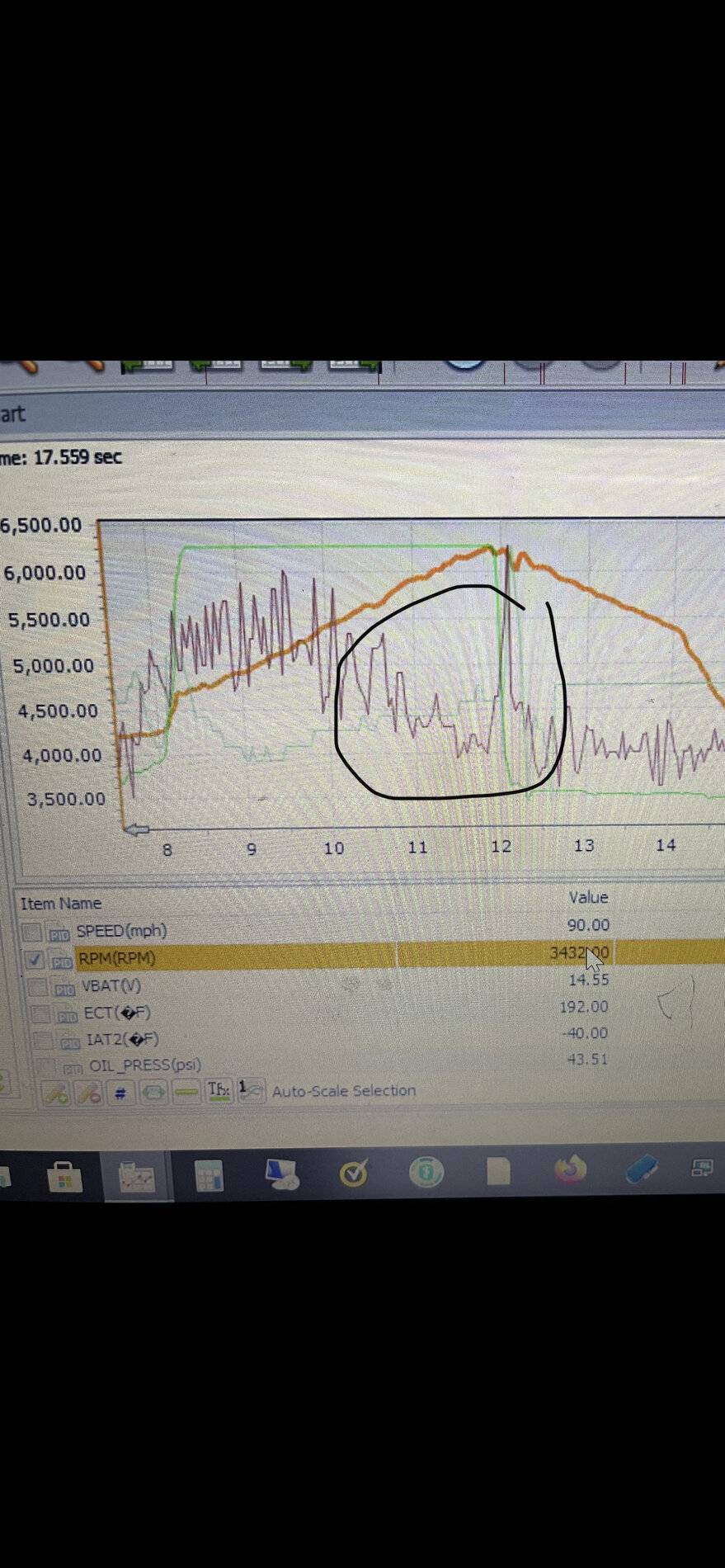
Task: Click the 90.00 value for SPEED
Action: (x=588, y=925)
